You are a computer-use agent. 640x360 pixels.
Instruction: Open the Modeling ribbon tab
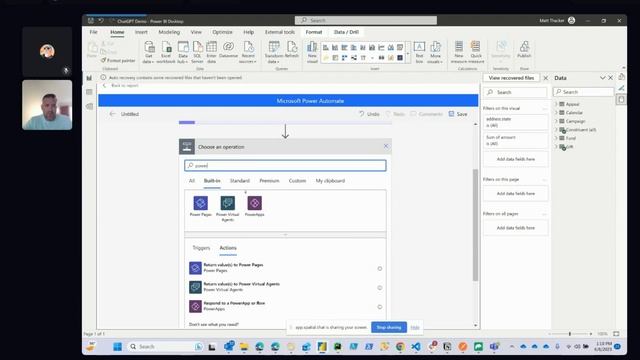coord(169,32)
